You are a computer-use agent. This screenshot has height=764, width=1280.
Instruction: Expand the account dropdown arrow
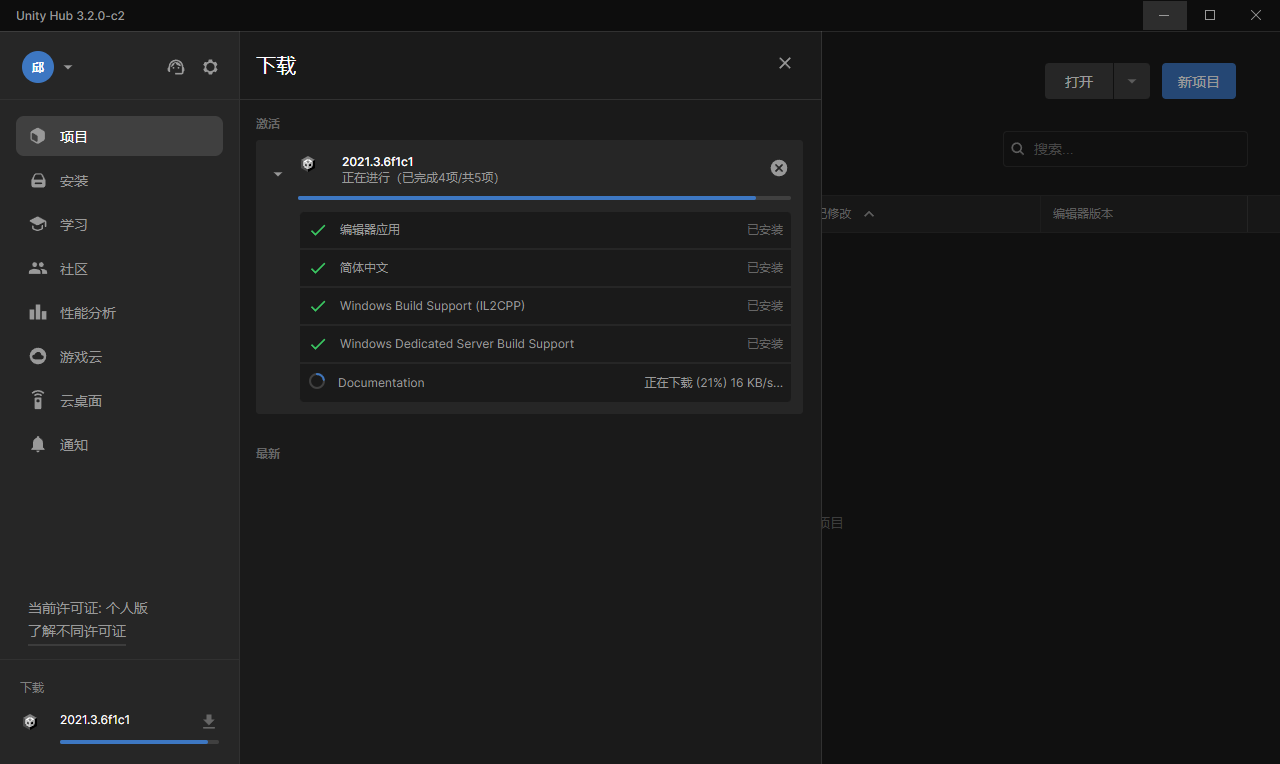tap(68, 68)
